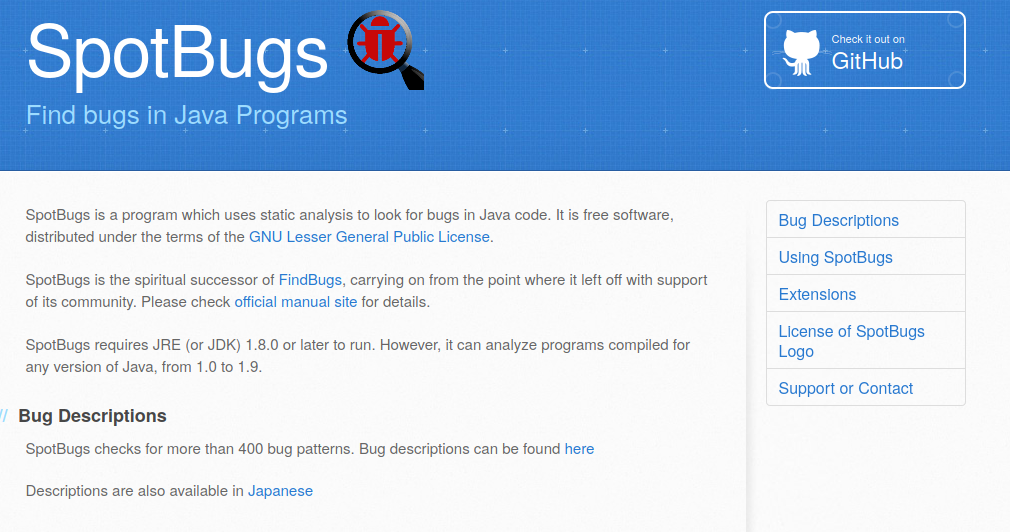Click the 'here' bug descriptions link

[x=579, y=449]
